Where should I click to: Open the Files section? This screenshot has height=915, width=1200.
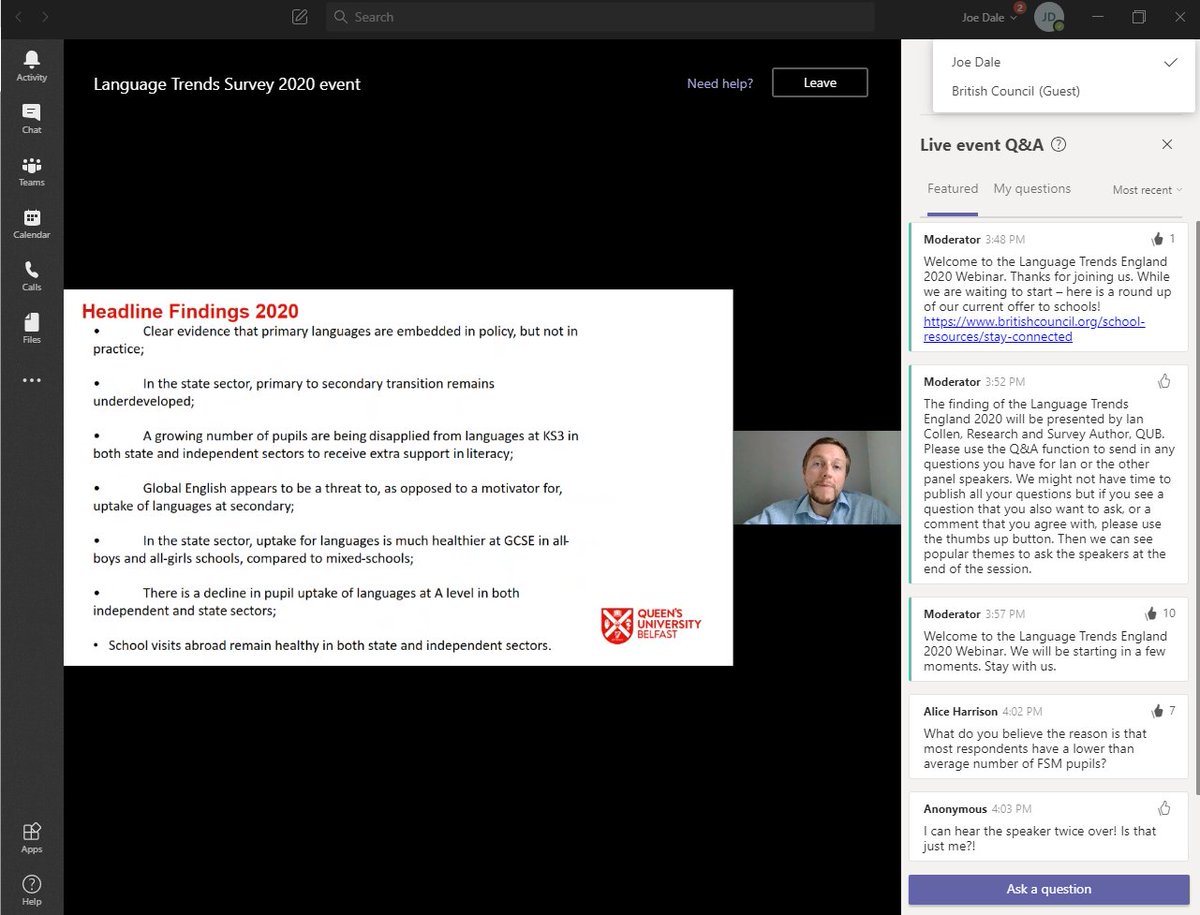pyautogui.click(x=32, y=328)
